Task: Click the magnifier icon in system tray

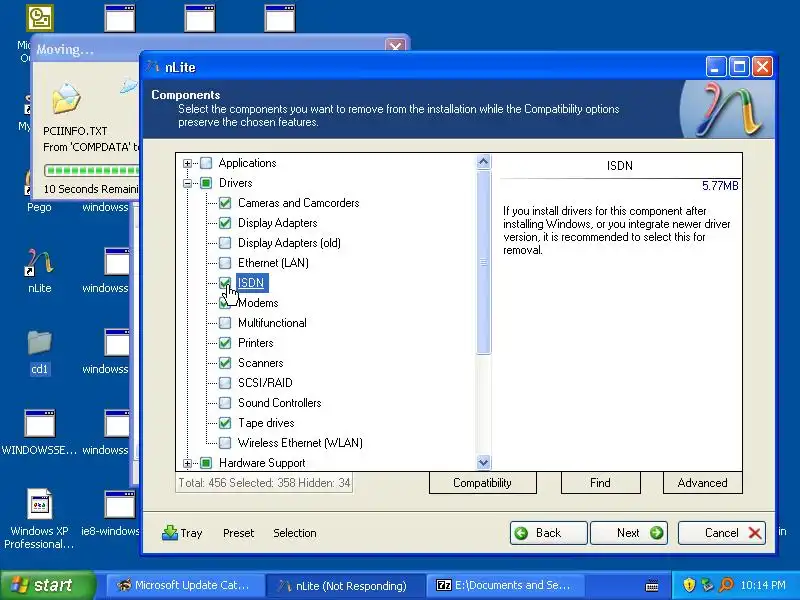Action: 726,585
